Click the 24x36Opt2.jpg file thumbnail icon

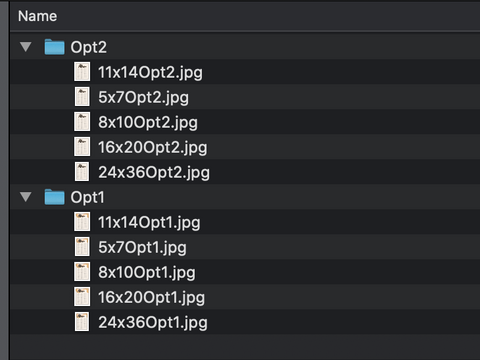82,172
